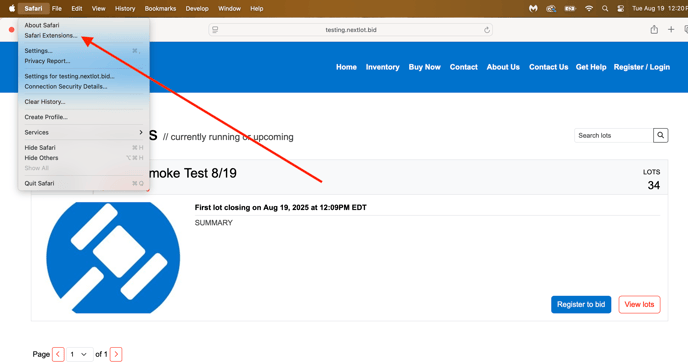Click the Malwarebytes menu bar icon

[x=533, y=8]
